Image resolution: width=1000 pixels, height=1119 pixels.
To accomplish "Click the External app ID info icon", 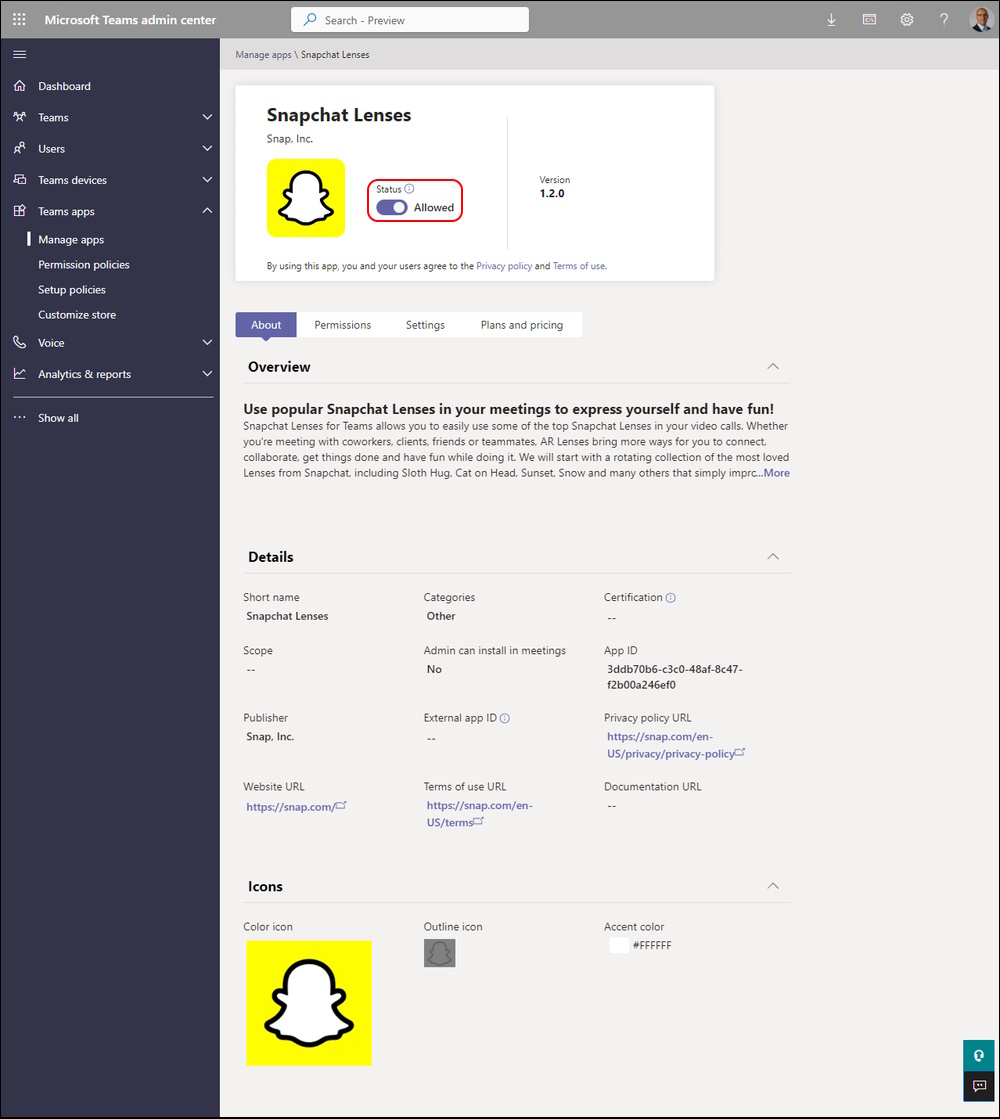I will 505,719.
